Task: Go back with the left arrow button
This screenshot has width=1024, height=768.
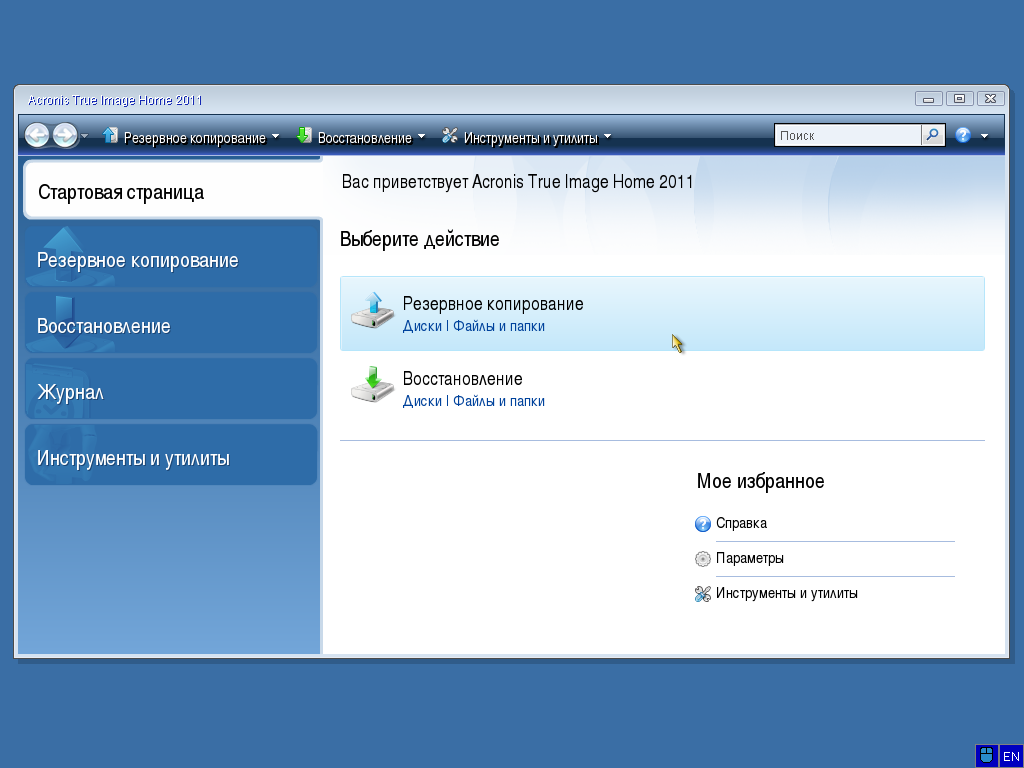Action: pos(37,136)
